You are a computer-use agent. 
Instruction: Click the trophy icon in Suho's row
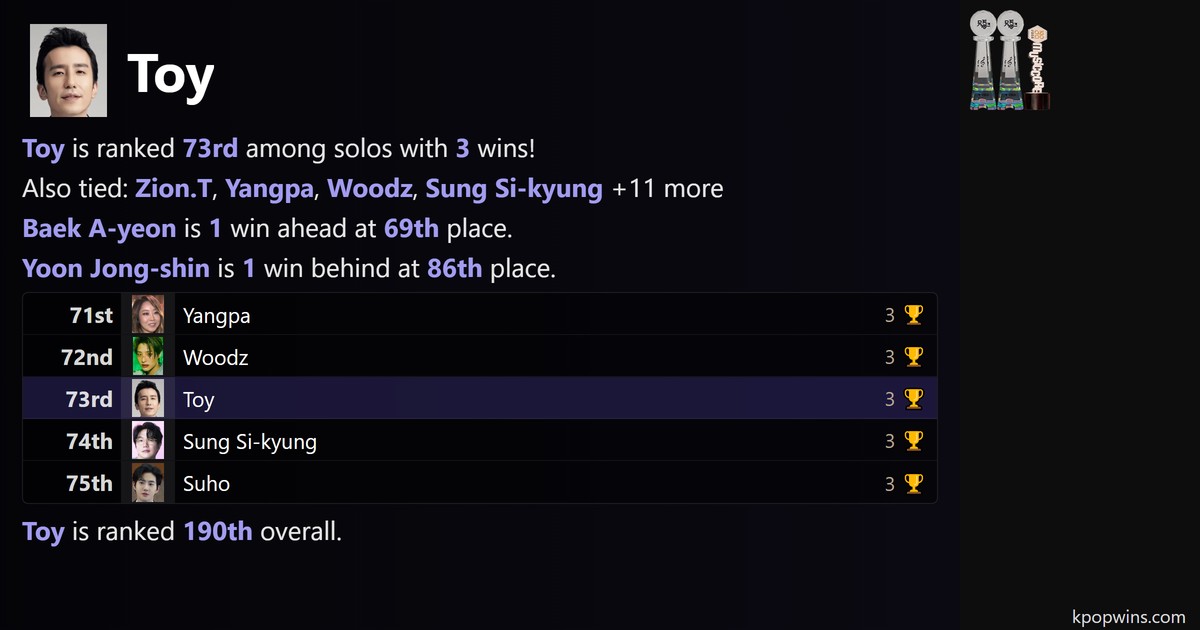[x=913, y=484]
